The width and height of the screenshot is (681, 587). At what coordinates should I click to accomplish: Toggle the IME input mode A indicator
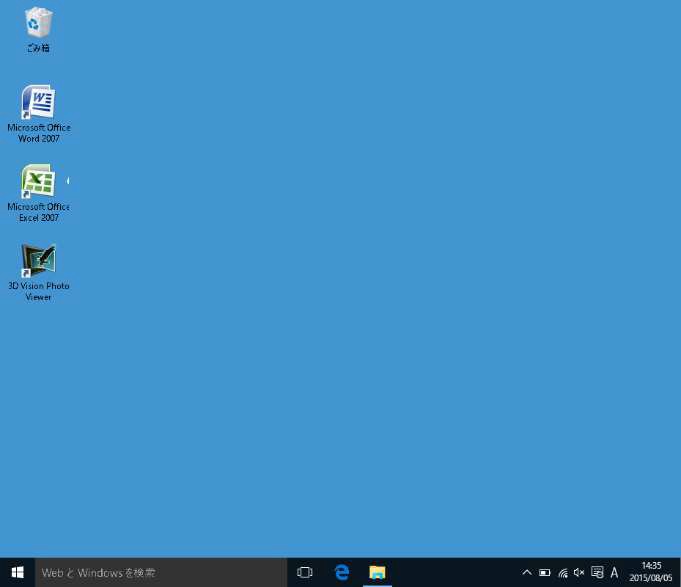tap(614, 572)
